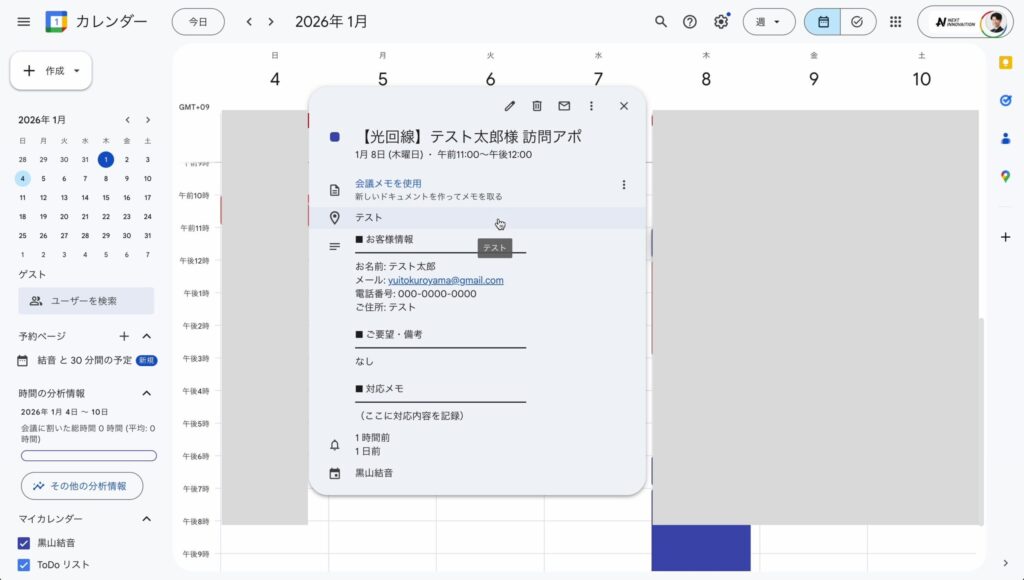Open the main menu hamburger icon
The width and height of the screenshot is (1024, 580).
pyautogui.click(x=24, y=22)
